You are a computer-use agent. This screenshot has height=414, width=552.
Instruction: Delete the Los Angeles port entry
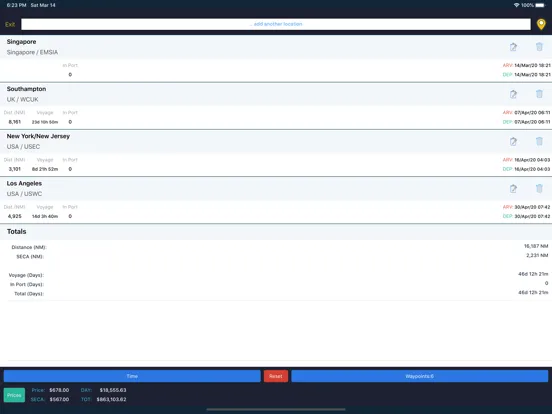tap(539, 188)
